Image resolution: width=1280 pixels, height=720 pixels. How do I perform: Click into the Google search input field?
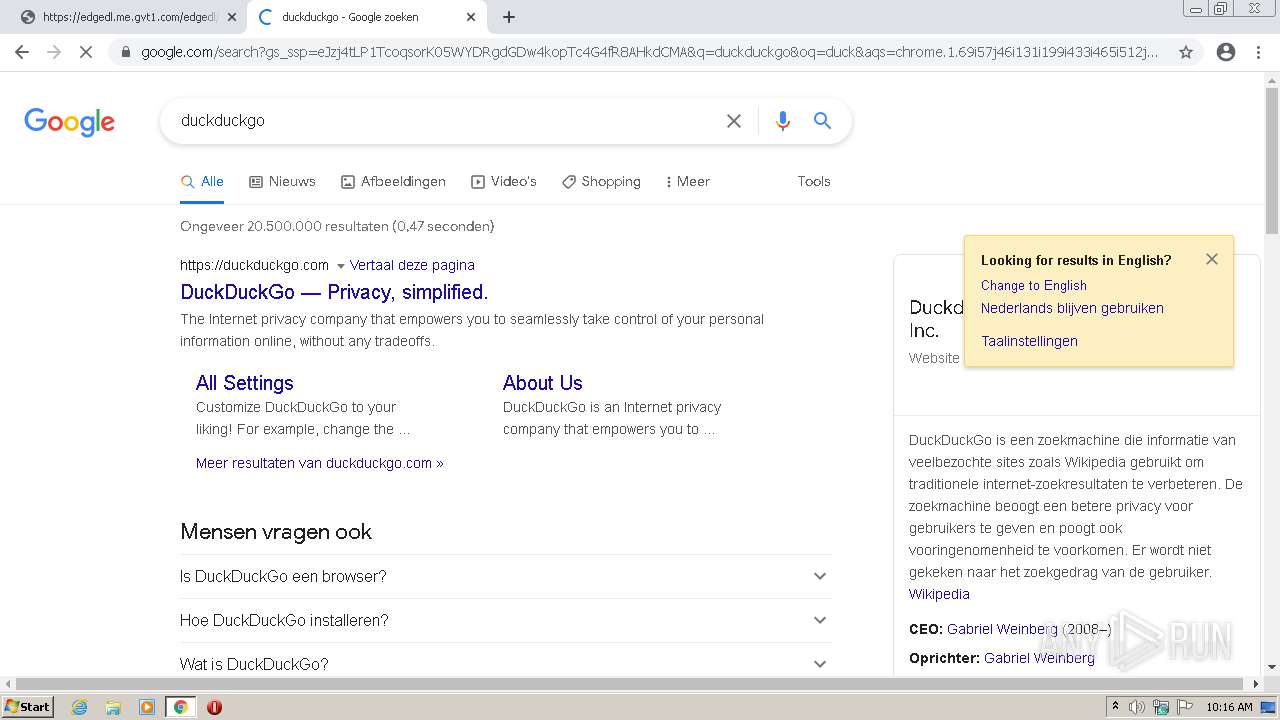point(445,121)
